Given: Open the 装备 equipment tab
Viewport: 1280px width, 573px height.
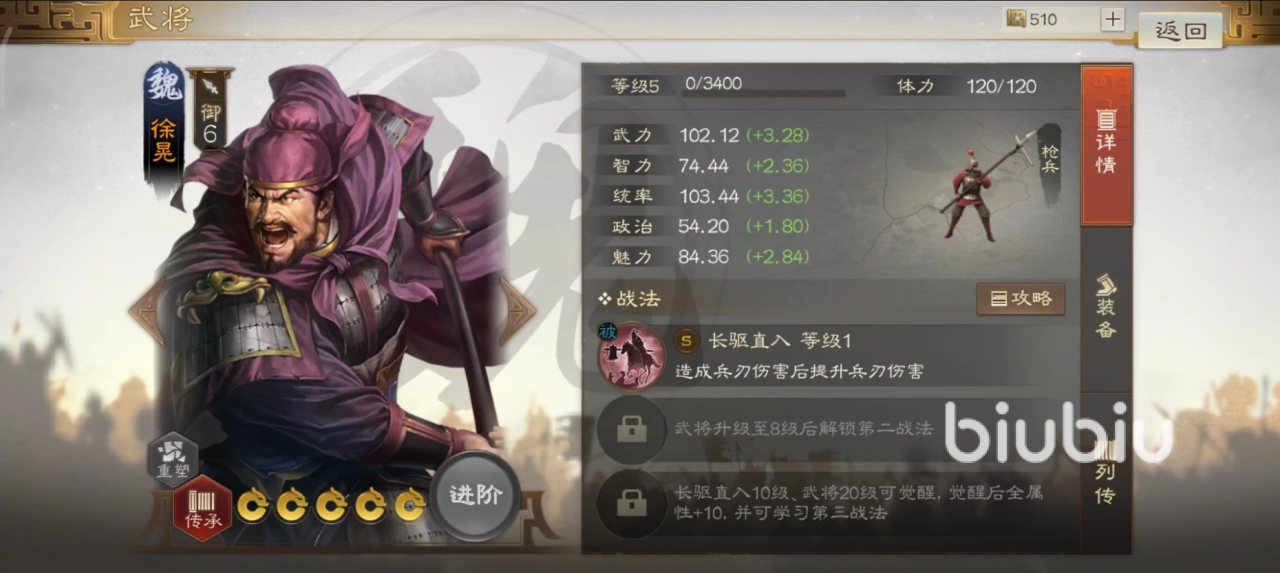Looking at the screenshot, I should click(x=1106, y=308).
